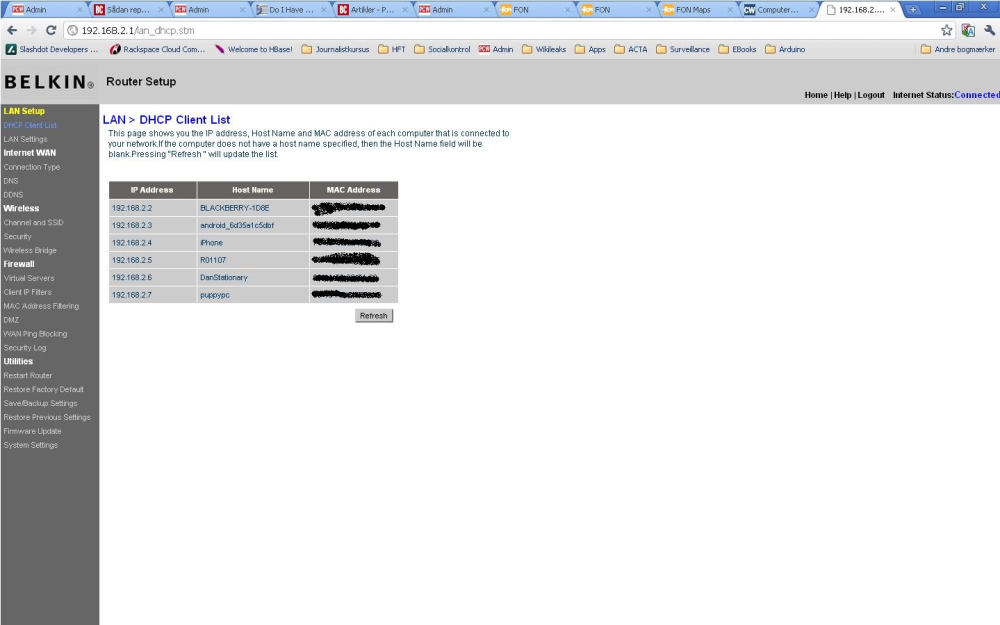Expand the Andre bogmærker folder
1000x625 pixels.
tap(957, 49)
